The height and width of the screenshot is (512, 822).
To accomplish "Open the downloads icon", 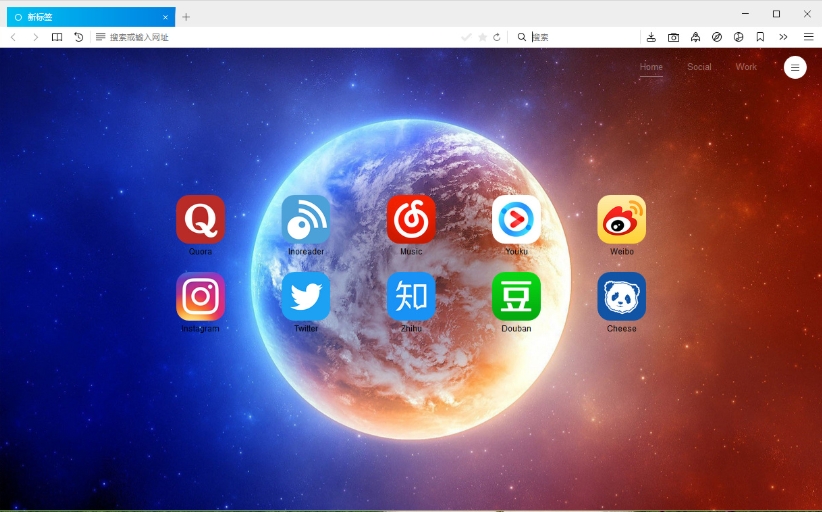I will pos(651,37).
